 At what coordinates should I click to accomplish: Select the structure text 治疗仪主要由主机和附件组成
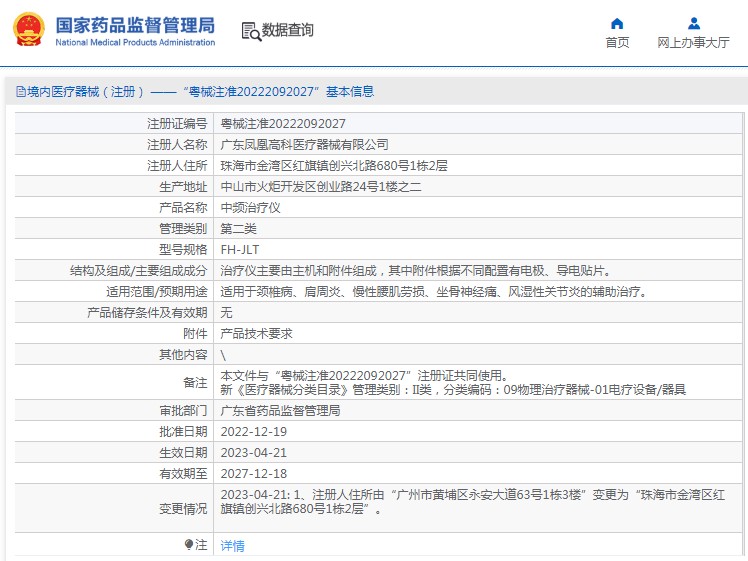416,271
